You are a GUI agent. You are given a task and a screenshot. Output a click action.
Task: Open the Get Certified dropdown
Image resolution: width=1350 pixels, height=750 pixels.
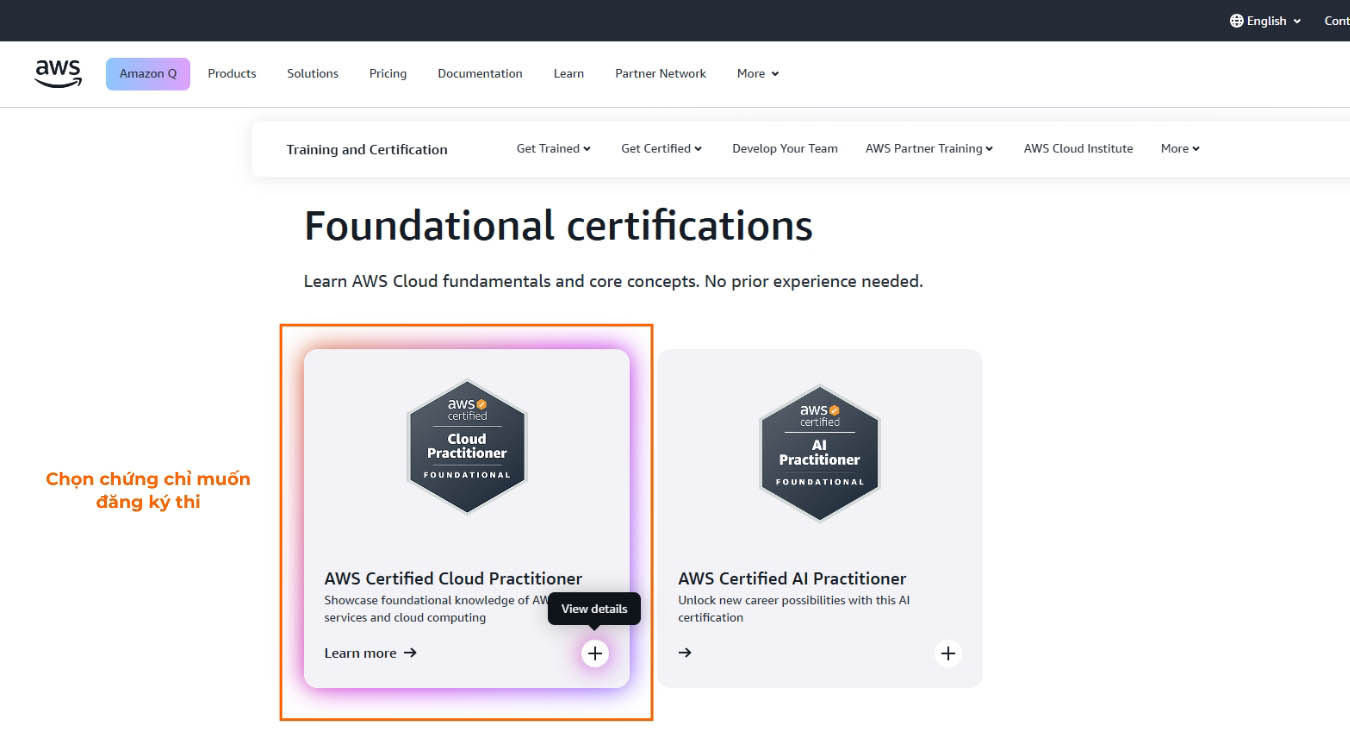coord(661,148)
